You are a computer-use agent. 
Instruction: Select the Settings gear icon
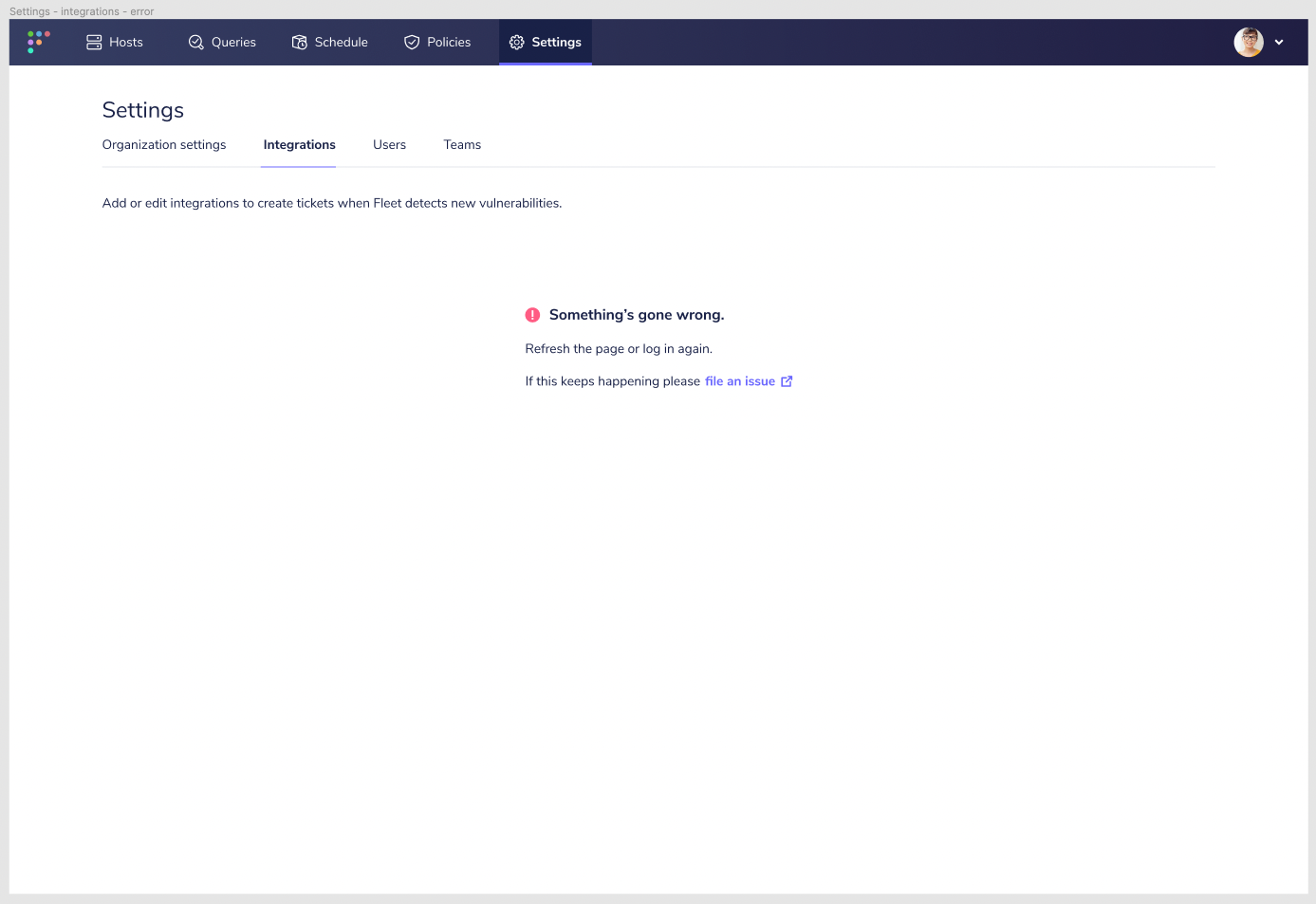(516, 42)
